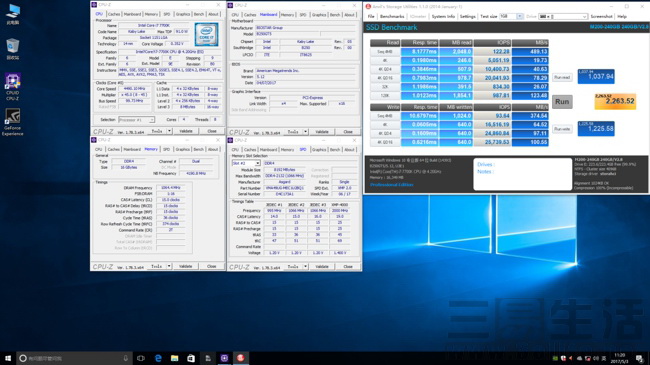The height and width of the screenshot is (365, 650).
Task: Open the Recycle Bin desktop icon
Action: pyautogui.click(x=12, y=49)
